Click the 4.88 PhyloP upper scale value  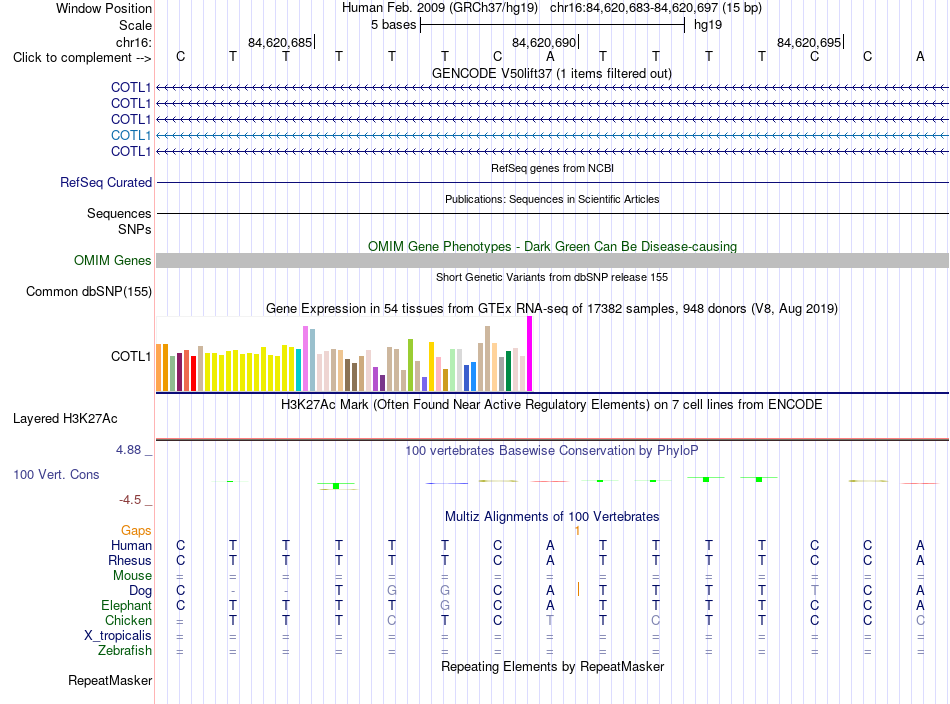coord(128,450)
